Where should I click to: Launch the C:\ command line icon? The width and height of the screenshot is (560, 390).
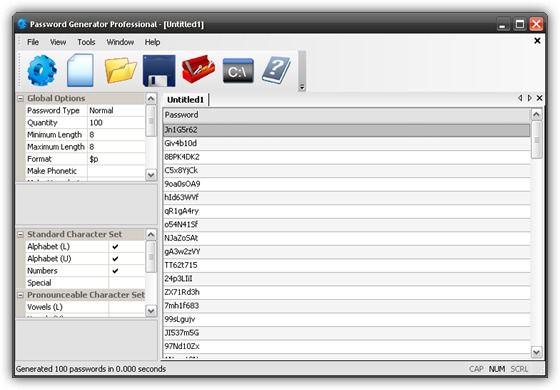238,71
